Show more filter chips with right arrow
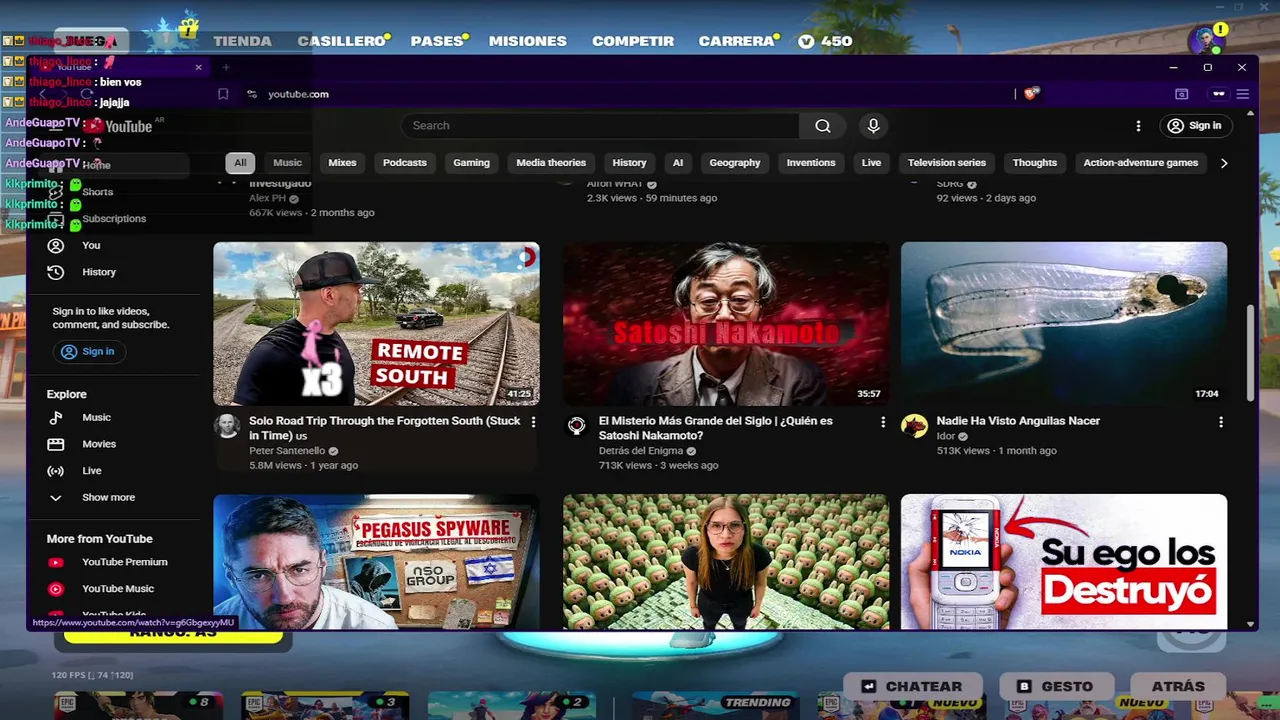 coord(1224,163)
